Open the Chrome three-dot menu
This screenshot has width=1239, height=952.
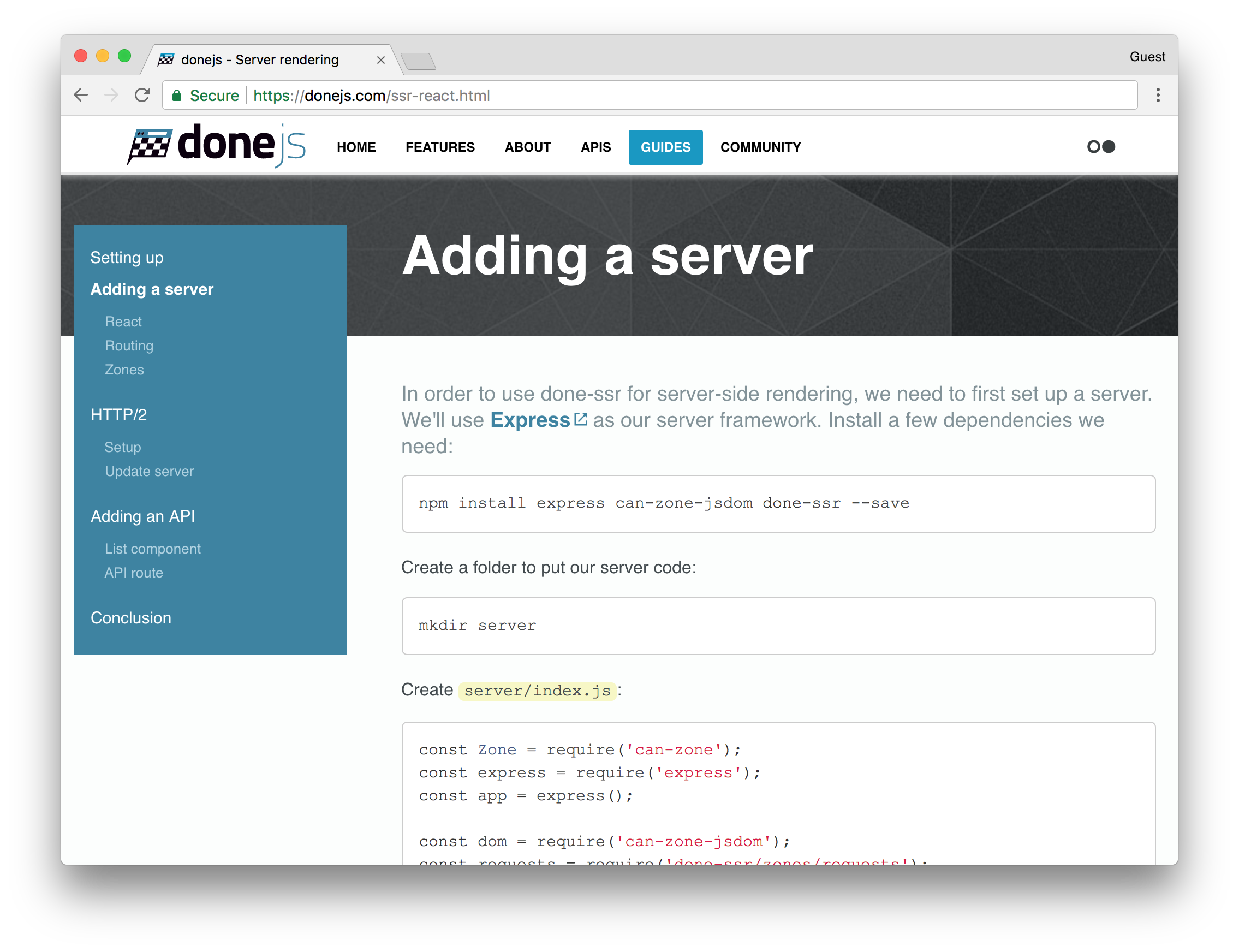coord(1158,95)
